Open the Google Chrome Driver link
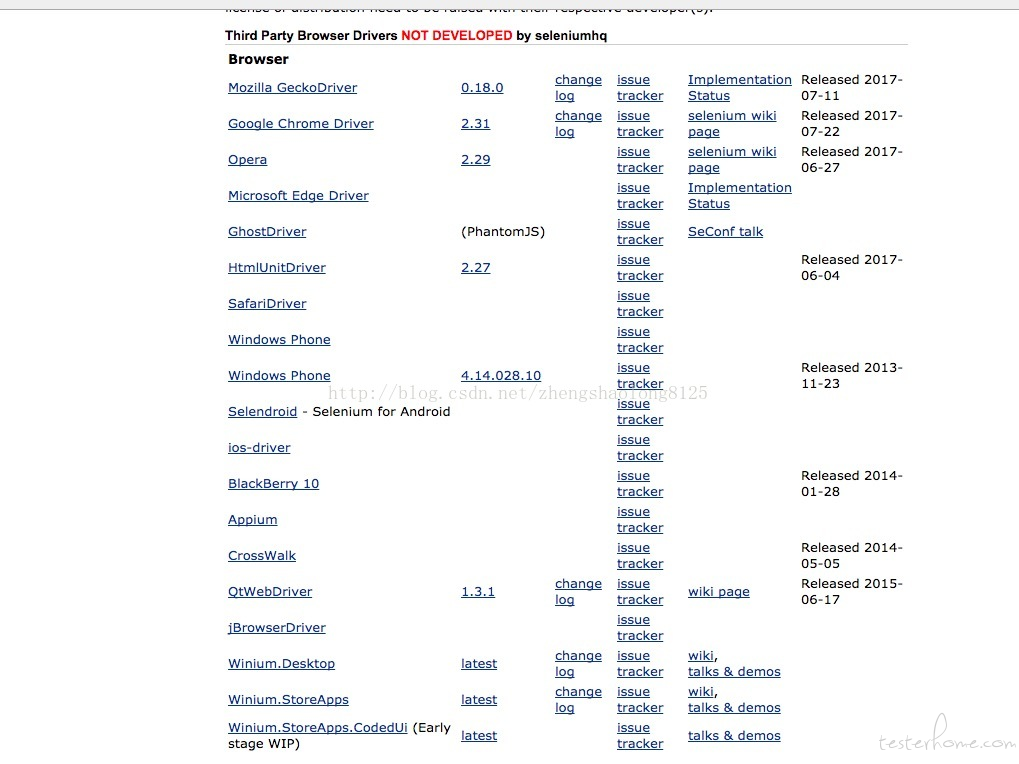This screenshot has height=764, width=1019. click(x=301, y=123)
